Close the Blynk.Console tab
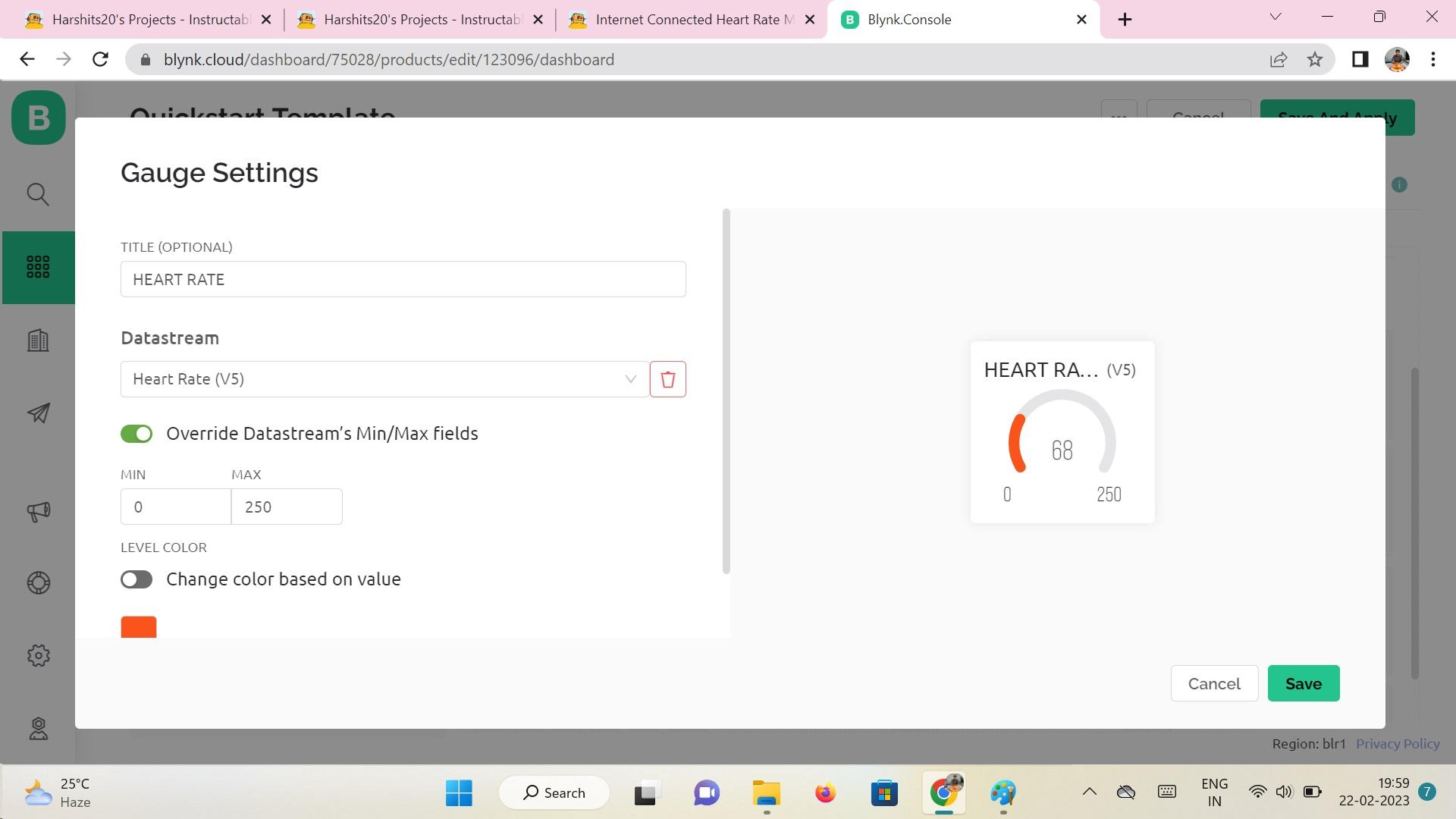 (x=1082, y=20)
